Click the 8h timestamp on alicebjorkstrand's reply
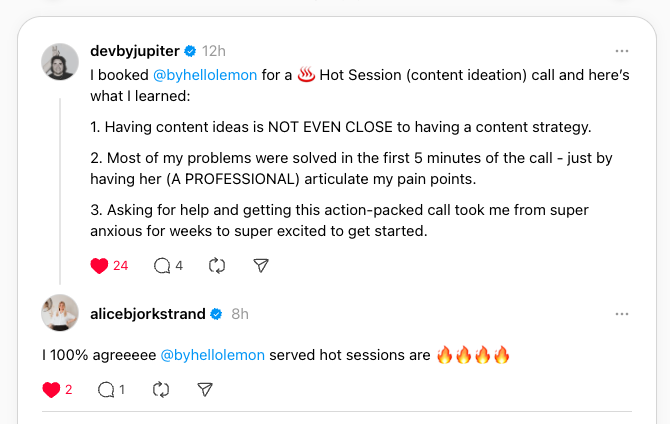This screenshot has width=670, height=424. point(240,314)
